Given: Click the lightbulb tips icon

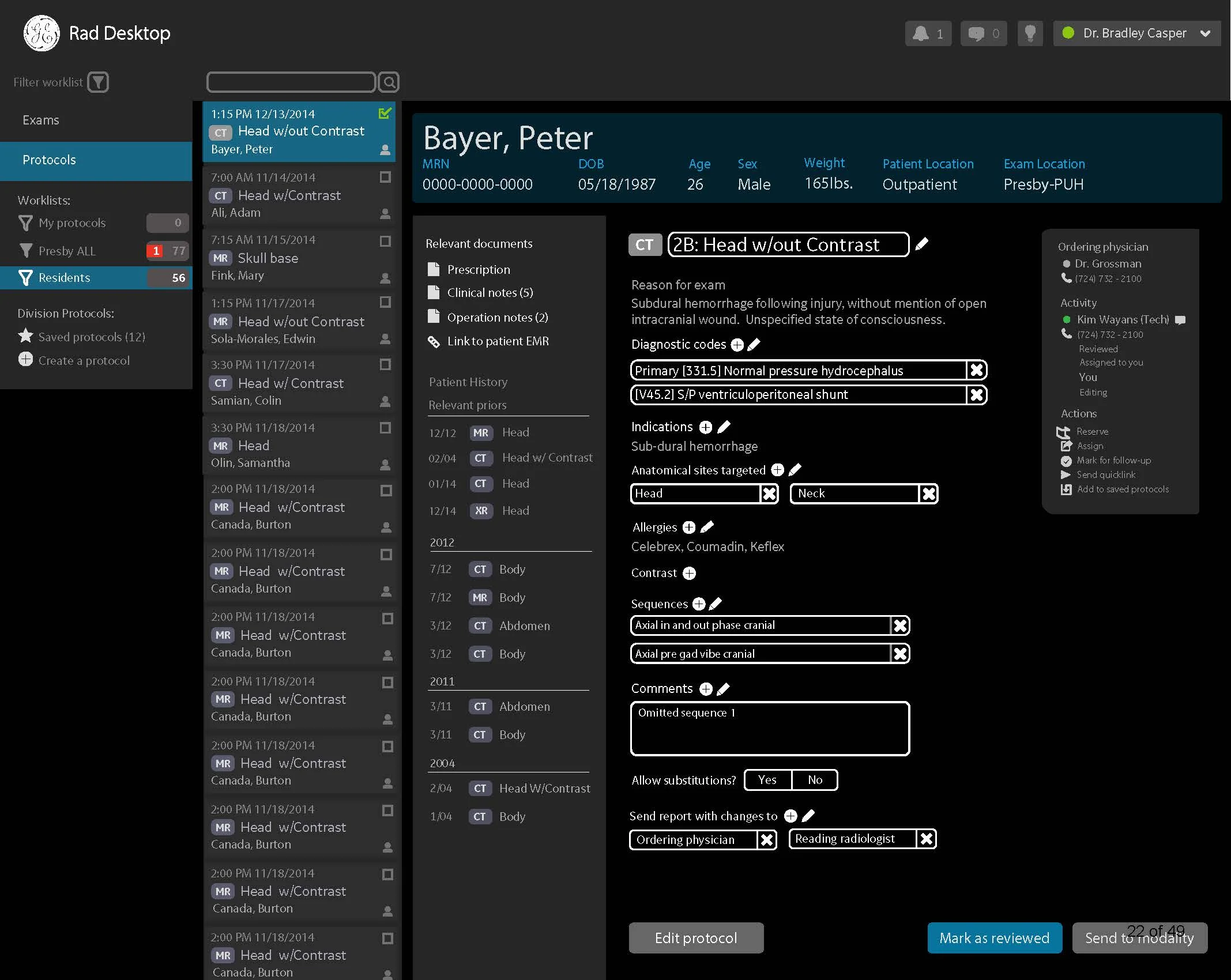Looking at the screenshot, I should coord(1030,33).
